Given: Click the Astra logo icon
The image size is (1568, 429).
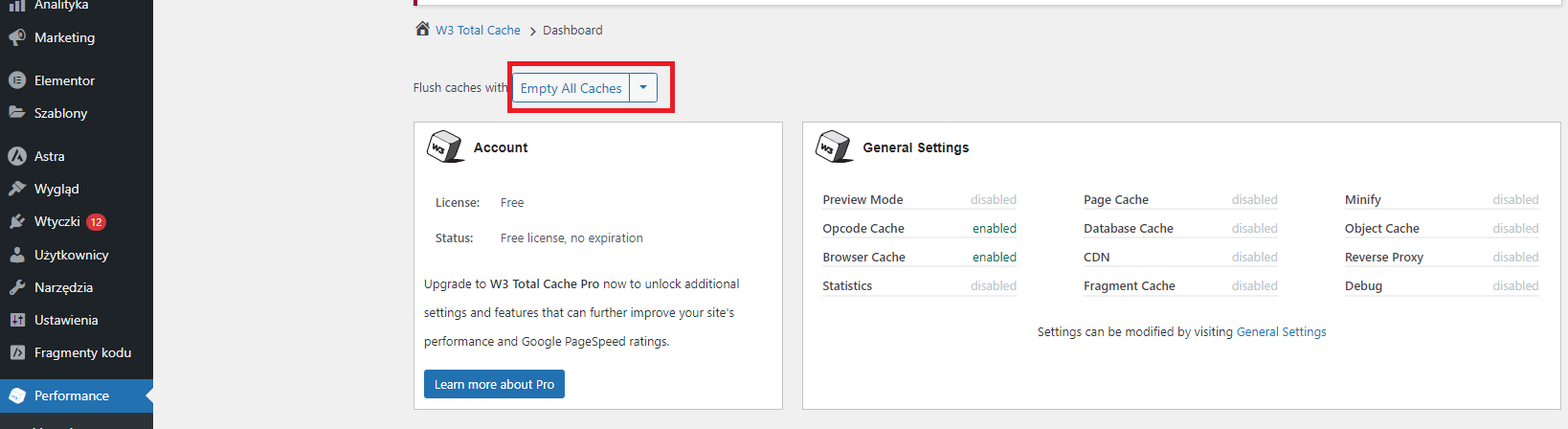Looking at the screenshot, I should [17, 156].
